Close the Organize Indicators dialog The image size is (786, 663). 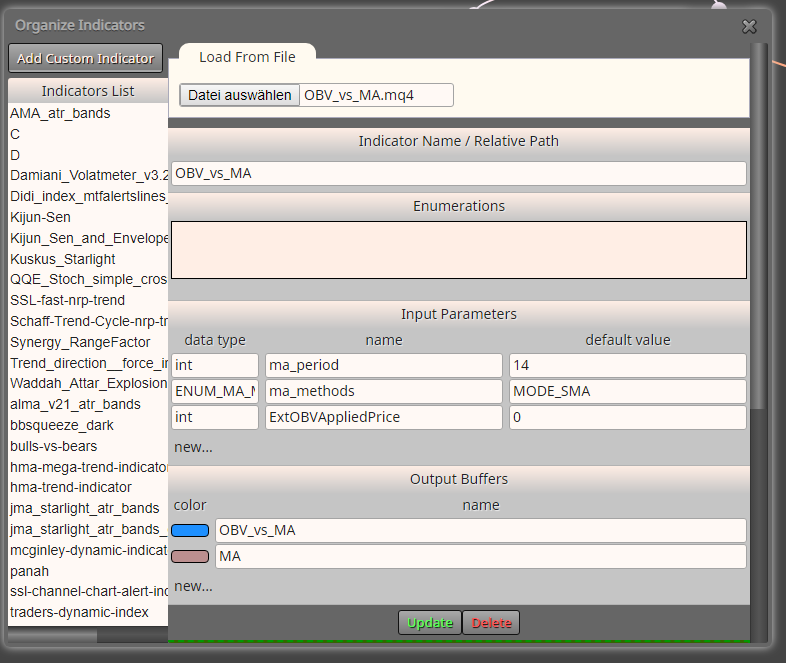click(x=749, y=26)
